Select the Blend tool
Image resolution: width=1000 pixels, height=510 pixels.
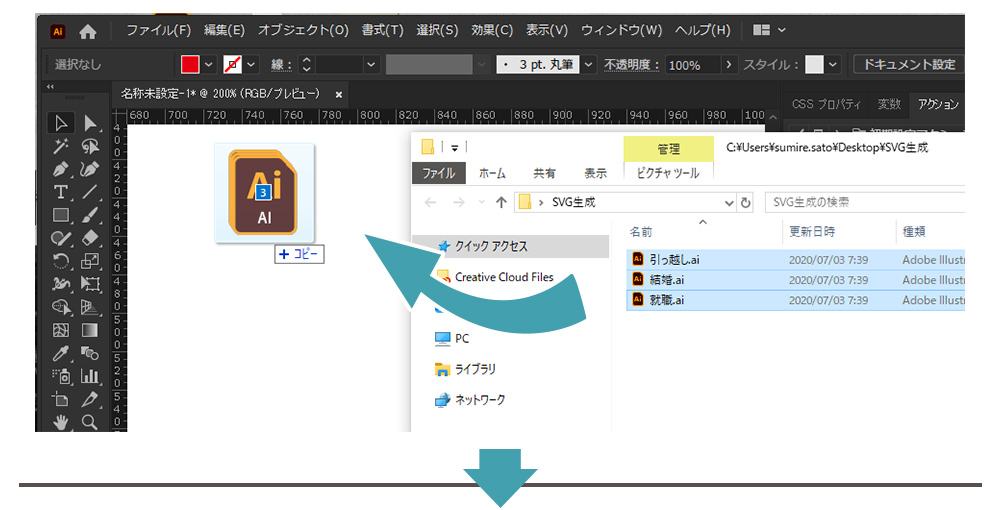coord(90,353)
